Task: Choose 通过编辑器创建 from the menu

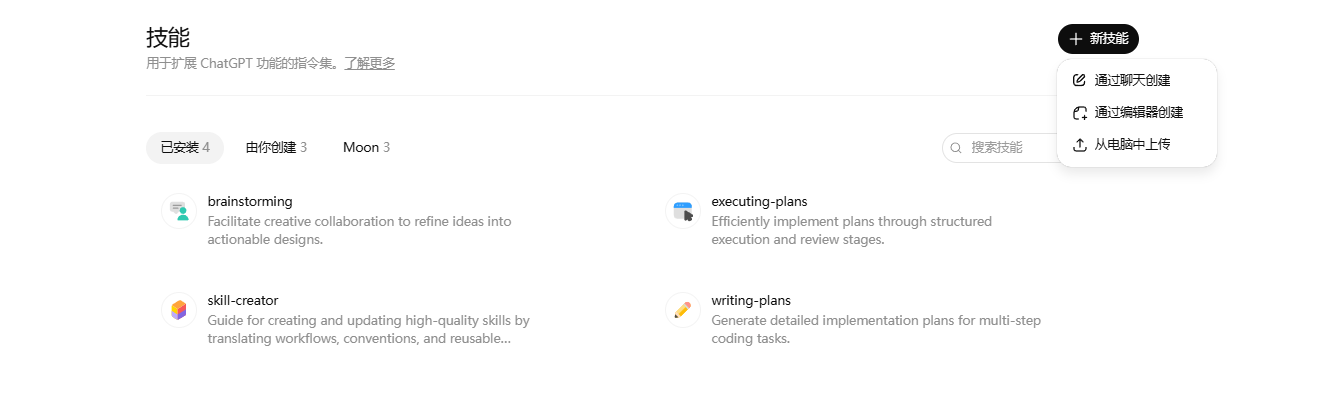Action: tap(1137, 113)
